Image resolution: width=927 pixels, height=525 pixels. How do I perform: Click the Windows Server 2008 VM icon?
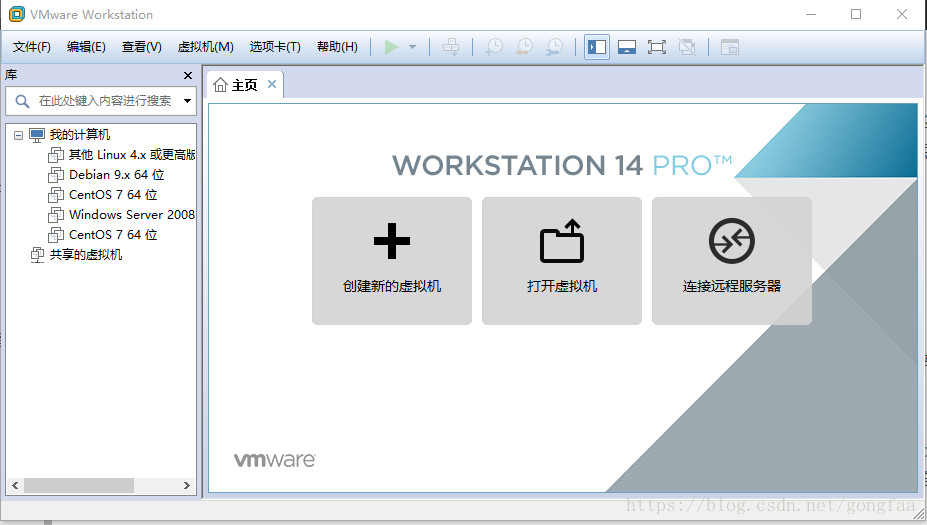(x=56, y=215)
